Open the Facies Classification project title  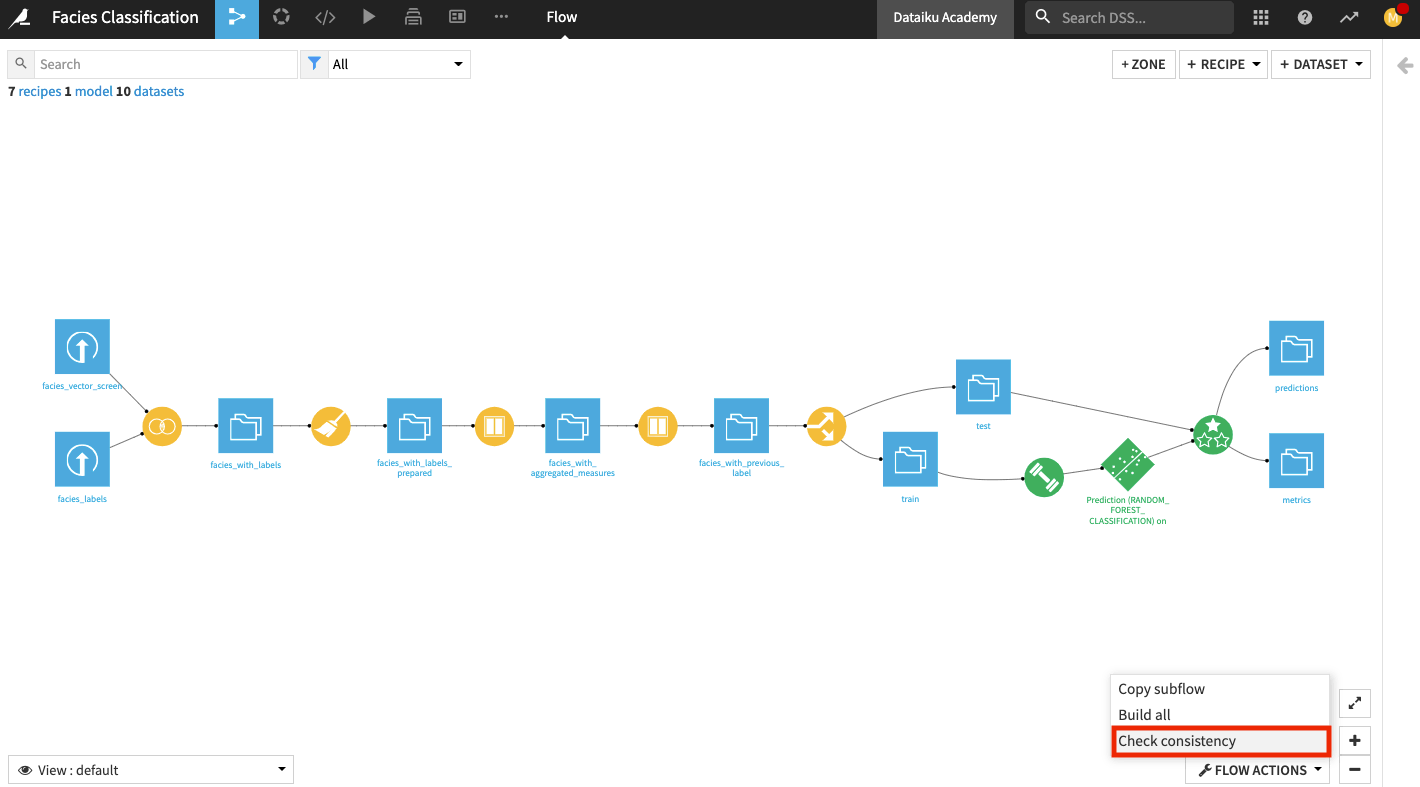coord(125,17)
